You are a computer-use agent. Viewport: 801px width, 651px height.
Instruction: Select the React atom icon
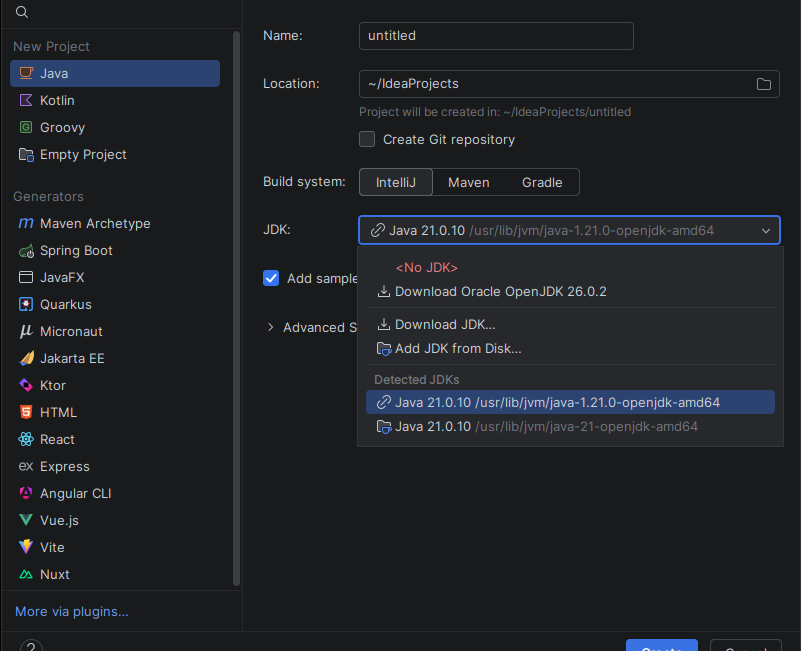click(26, 439)
